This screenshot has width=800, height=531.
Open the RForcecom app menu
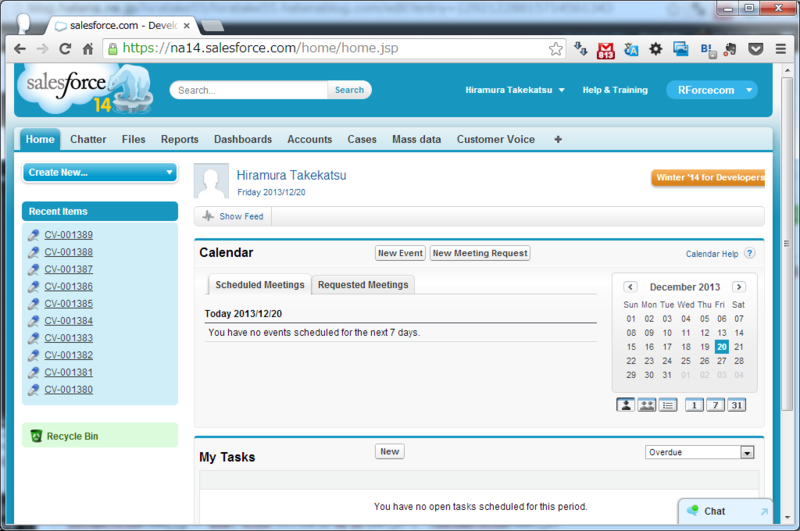tap(712, 90)
